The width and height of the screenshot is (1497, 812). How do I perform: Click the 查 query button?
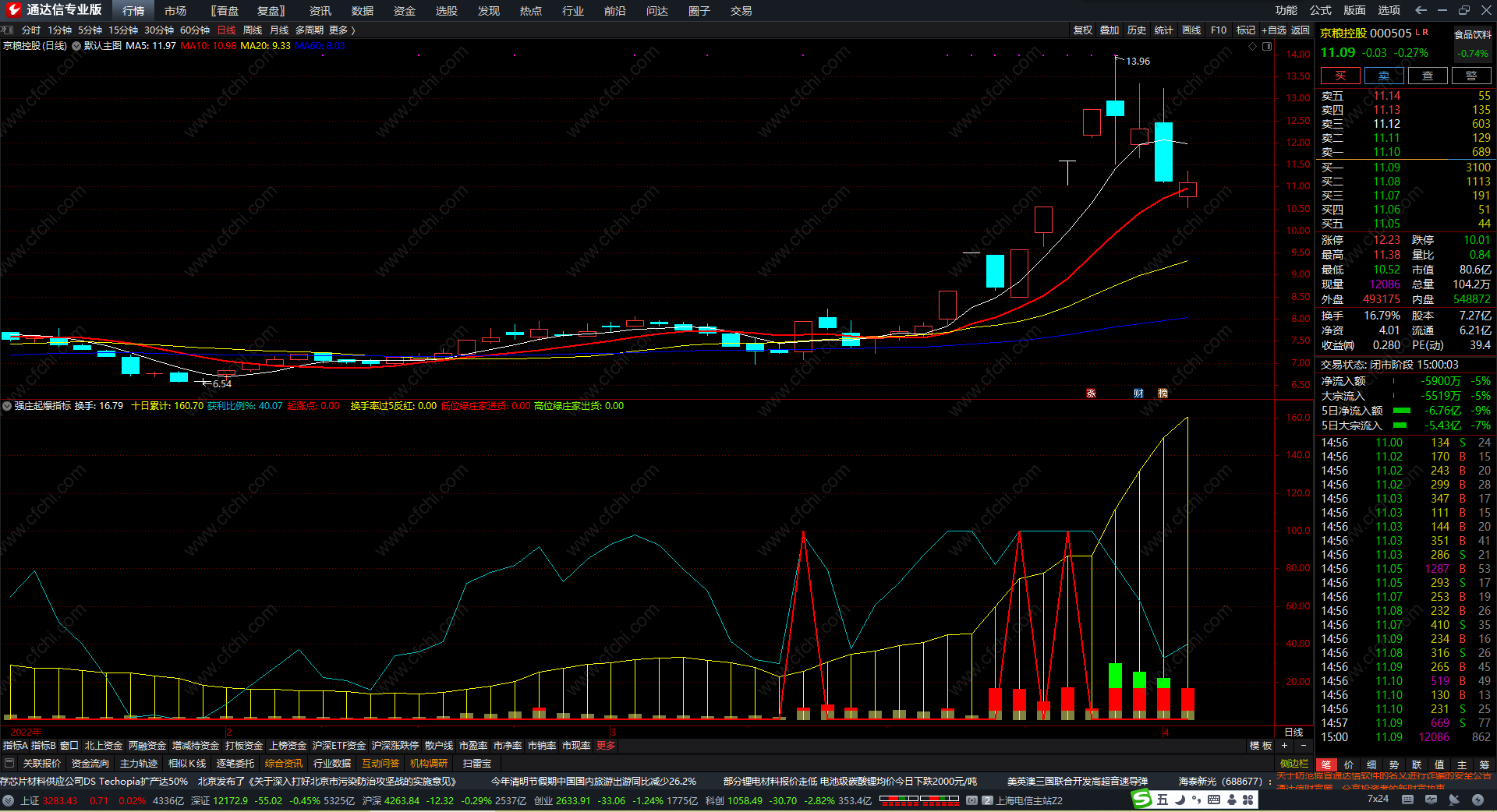1428,76
